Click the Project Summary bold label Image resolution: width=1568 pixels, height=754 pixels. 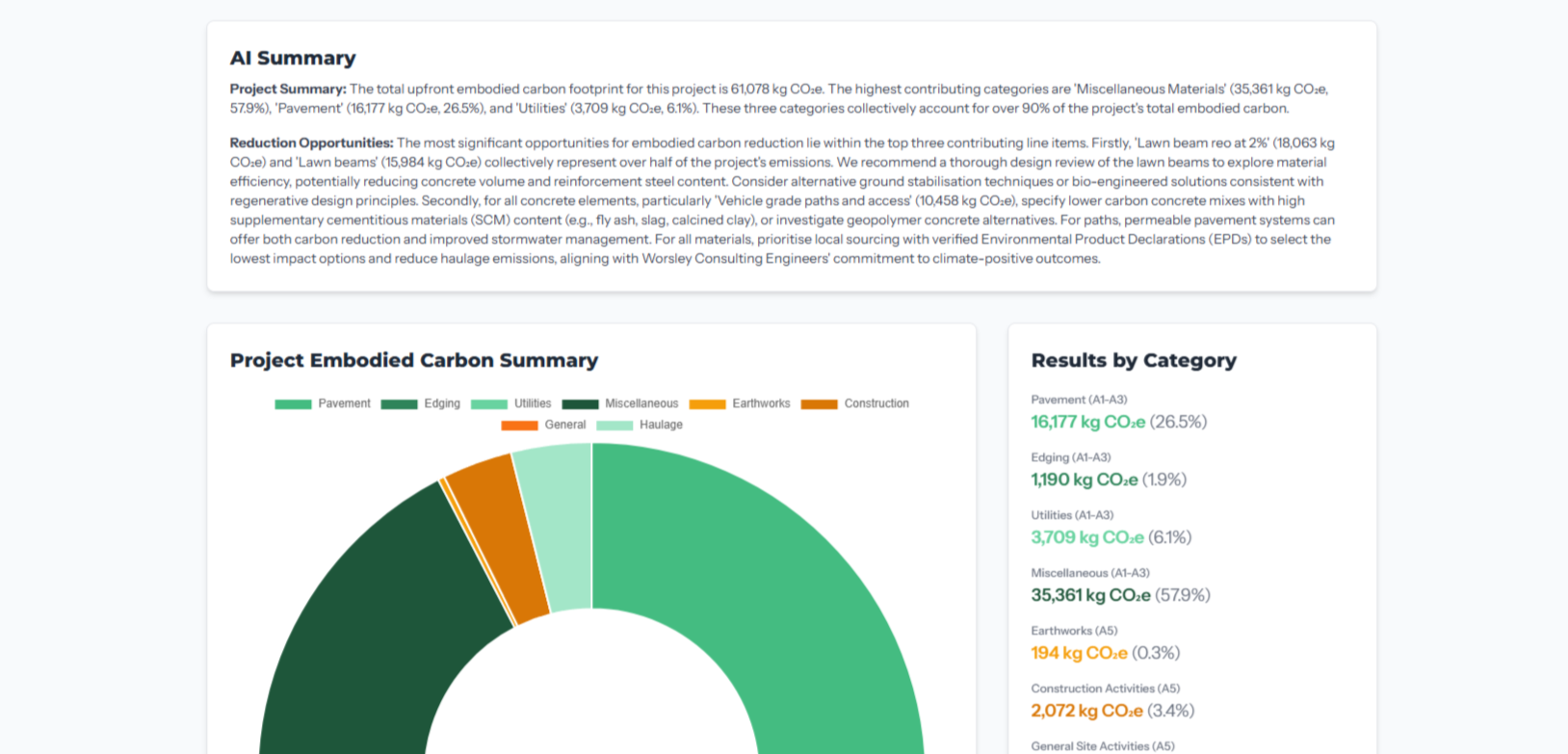coord(288,89)
